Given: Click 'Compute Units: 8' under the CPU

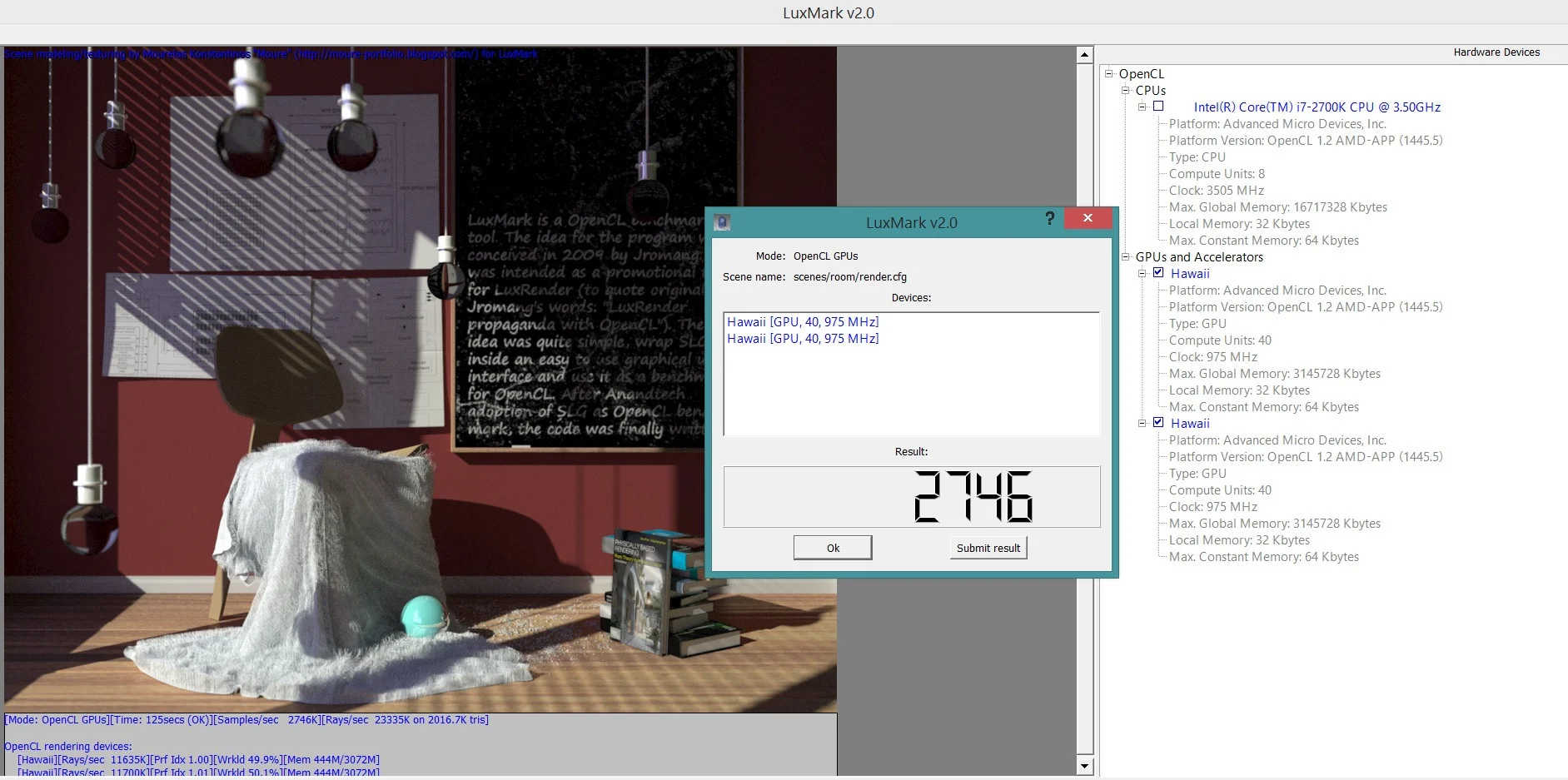Looking at the screenshot, I should click(1217, 174).
